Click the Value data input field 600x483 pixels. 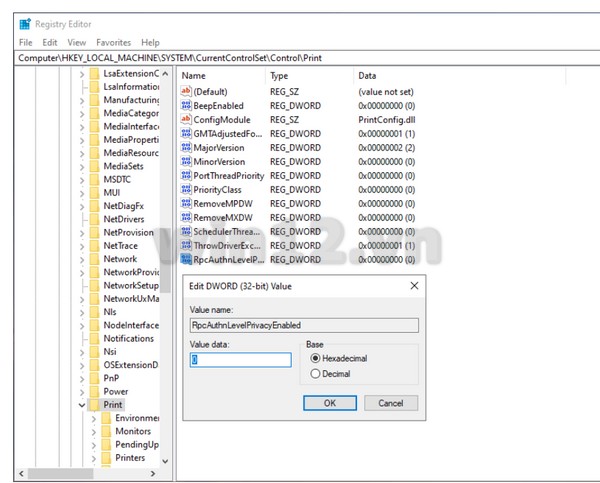(240, 360)
